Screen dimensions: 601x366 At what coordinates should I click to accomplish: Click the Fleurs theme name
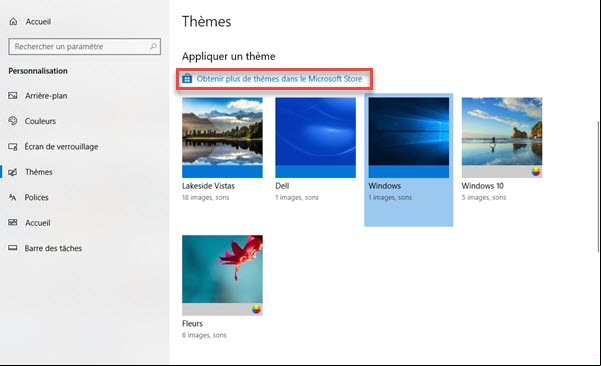click(192, 323)
